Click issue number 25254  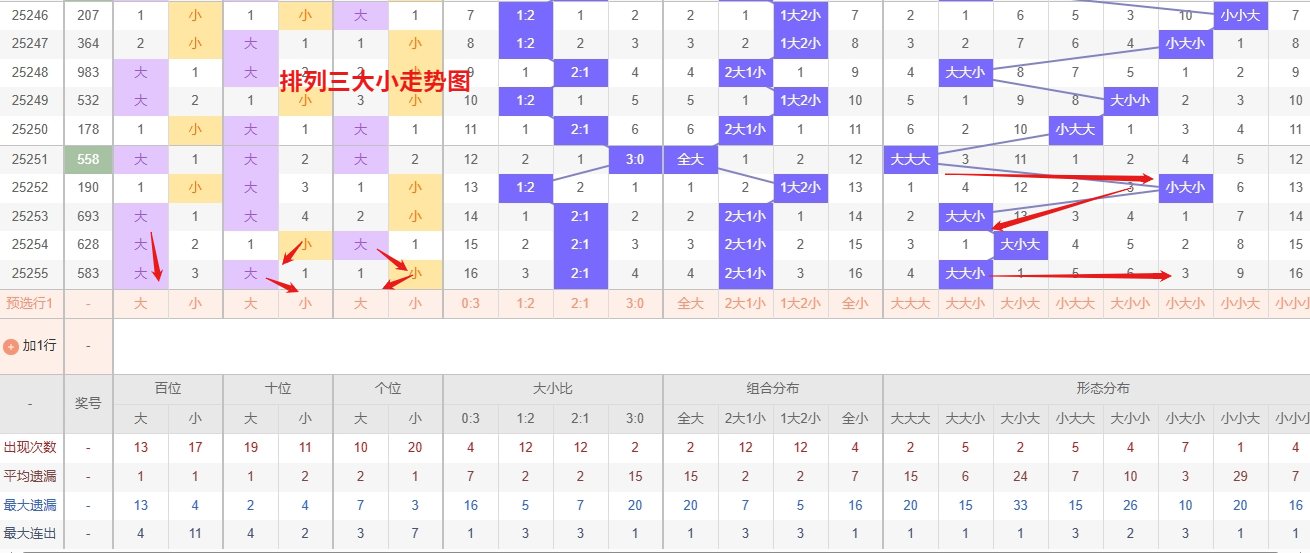30,244
